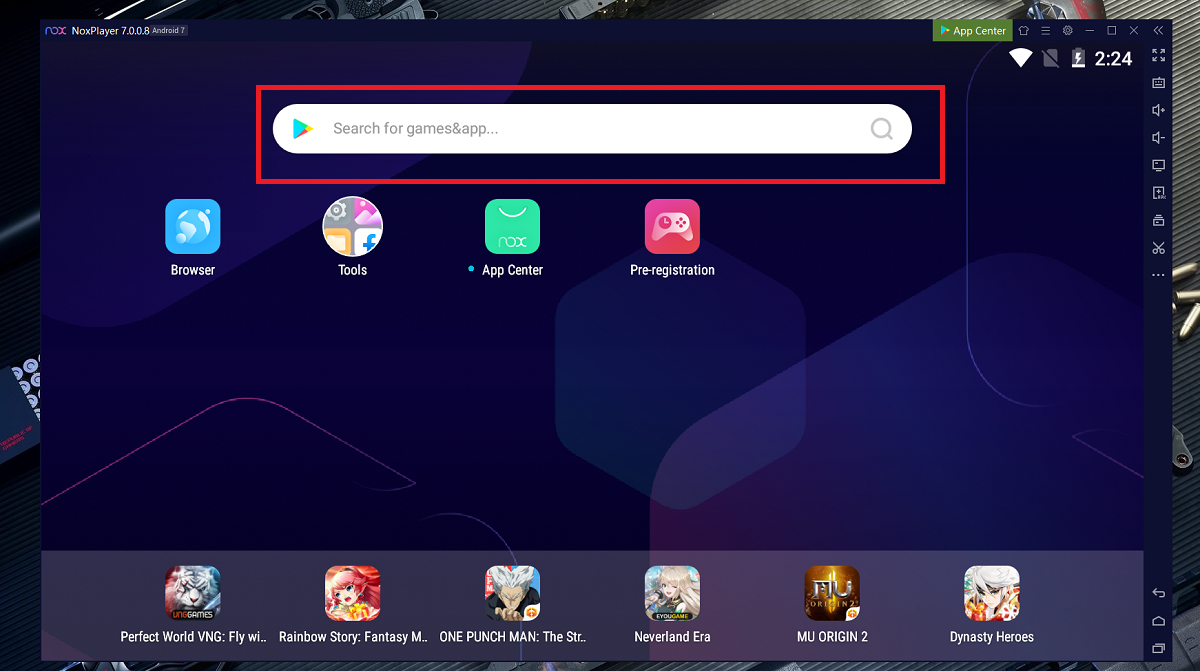Open the Browser app
This screenshot has height=671, width=1200.
(193, 227)
